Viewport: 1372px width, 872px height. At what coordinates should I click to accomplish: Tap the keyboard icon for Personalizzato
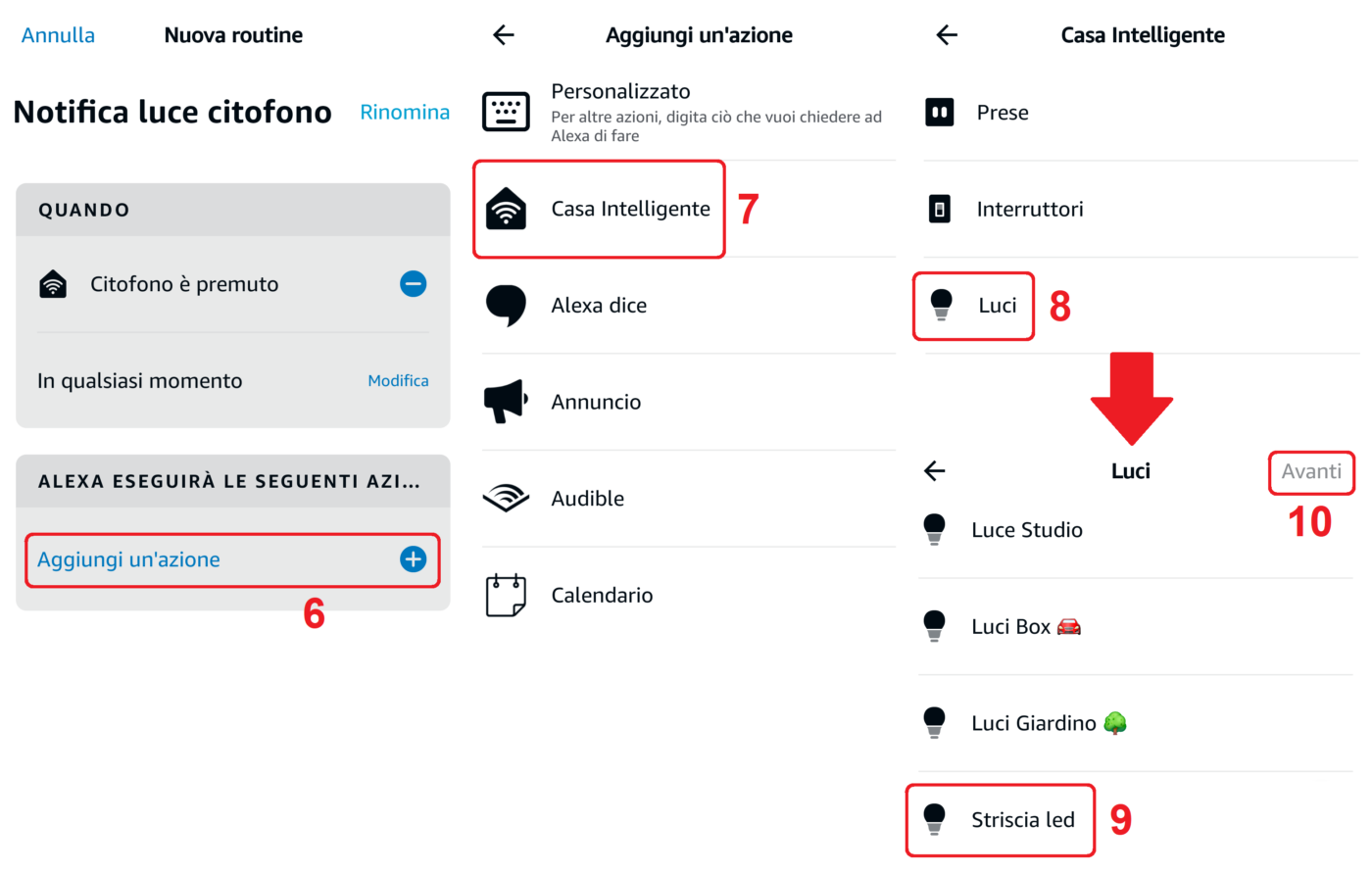[506, 112]
